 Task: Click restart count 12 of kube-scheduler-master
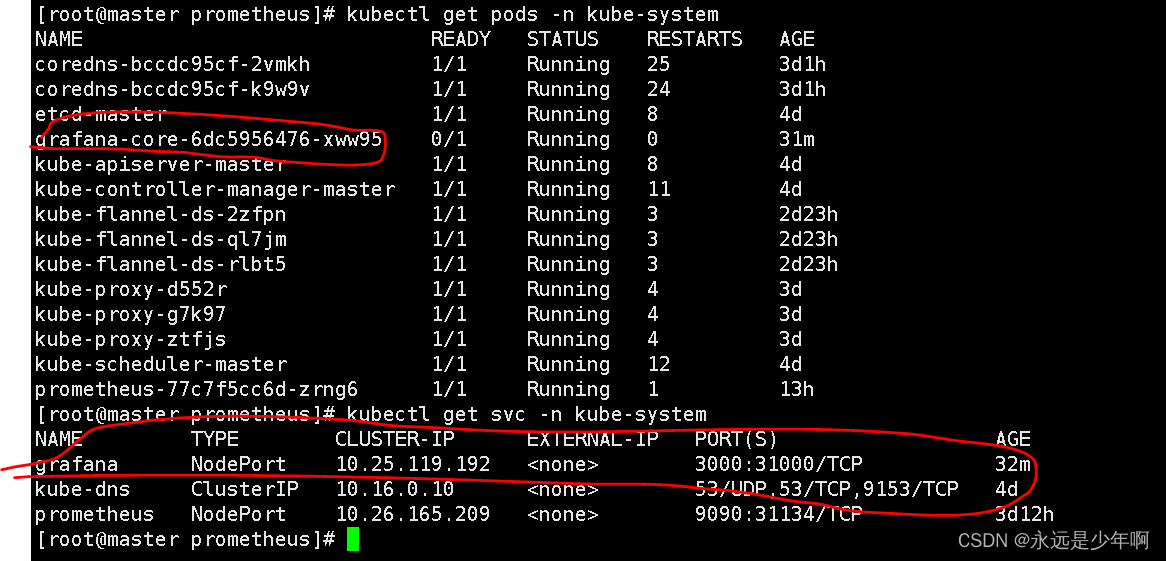tap(659, 364)
